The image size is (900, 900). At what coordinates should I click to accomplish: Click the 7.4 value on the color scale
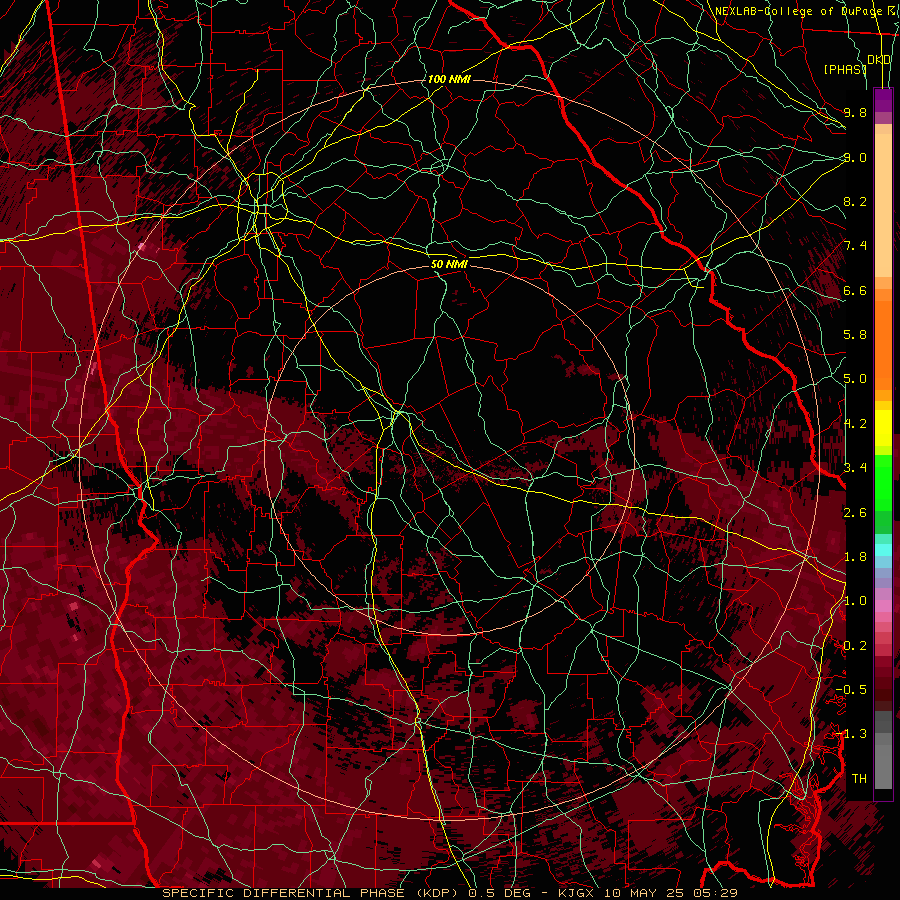855,246
